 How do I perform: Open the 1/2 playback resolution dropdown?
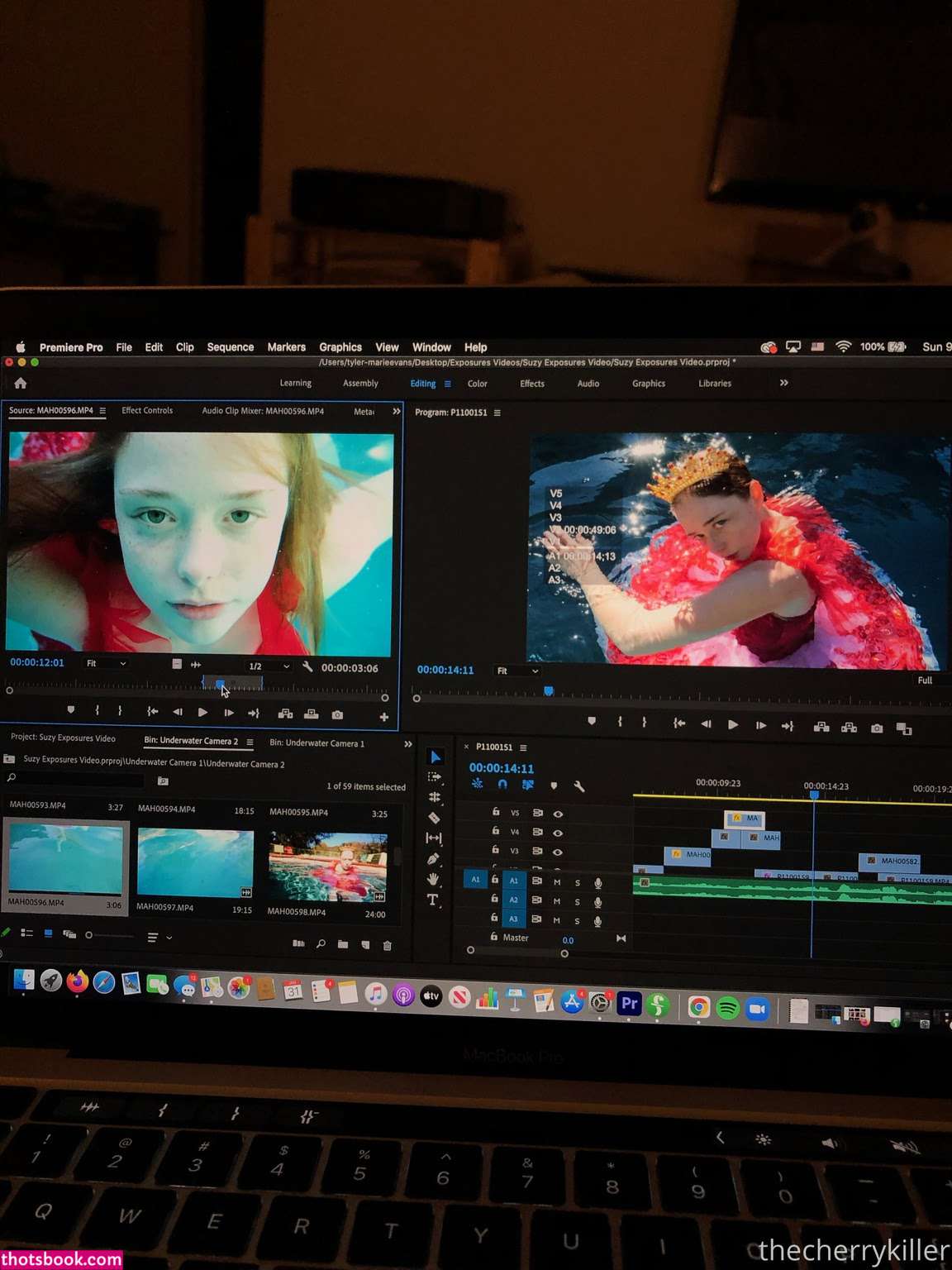coord(269,666)
